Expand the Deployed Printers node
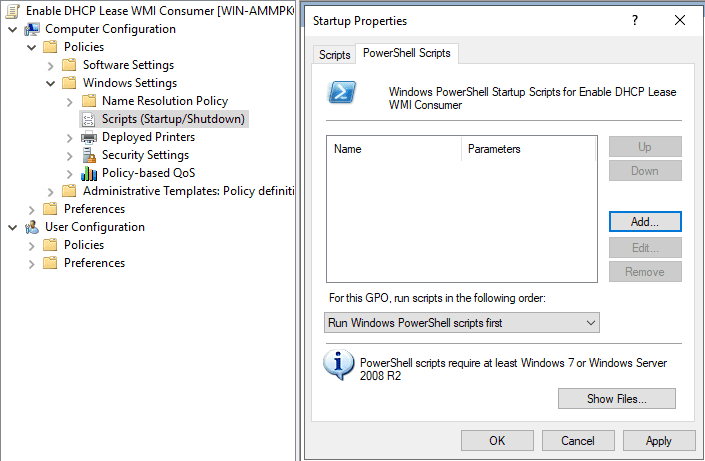The image size is (705, 461). pyautogui.click(x=70, y=138)
